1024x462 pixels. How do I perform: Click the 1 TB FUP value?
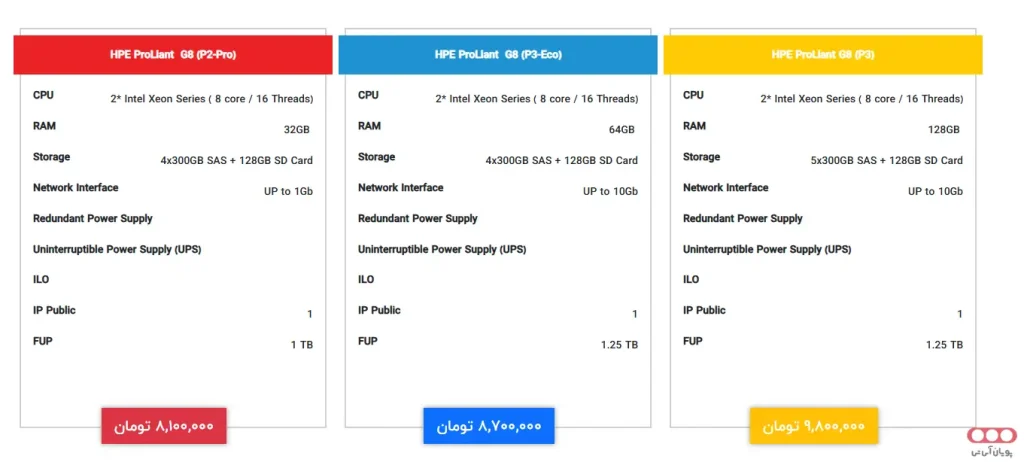(302, 345)
